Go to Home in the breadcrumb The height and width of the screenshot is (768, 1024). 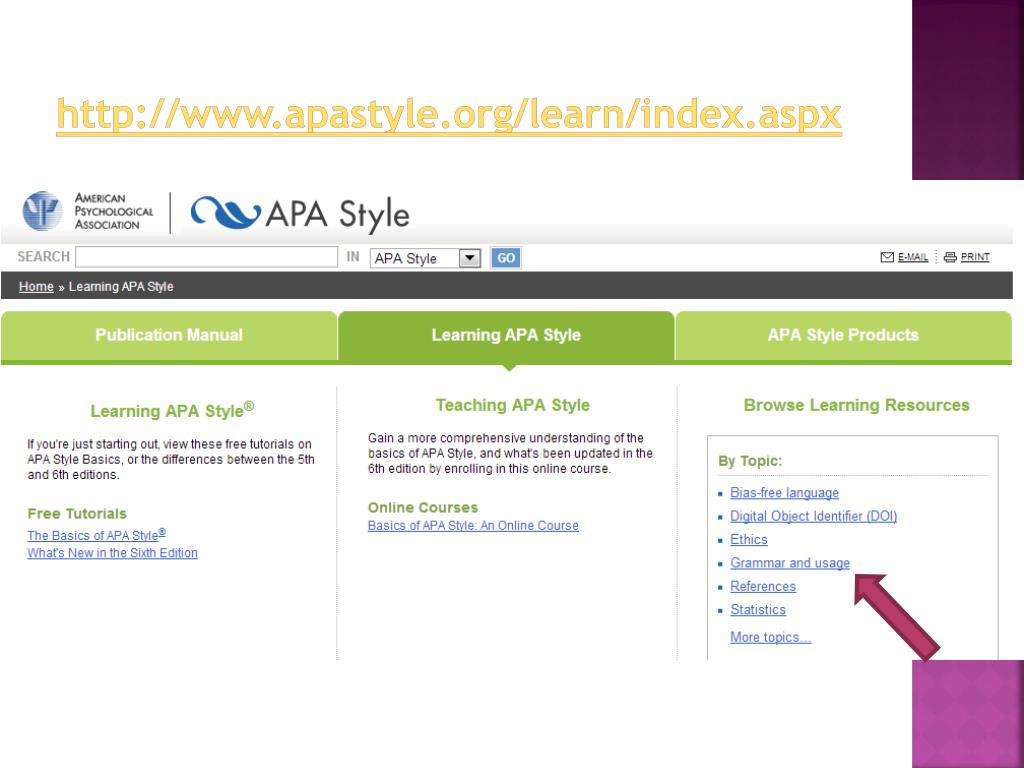pos(36,287)
